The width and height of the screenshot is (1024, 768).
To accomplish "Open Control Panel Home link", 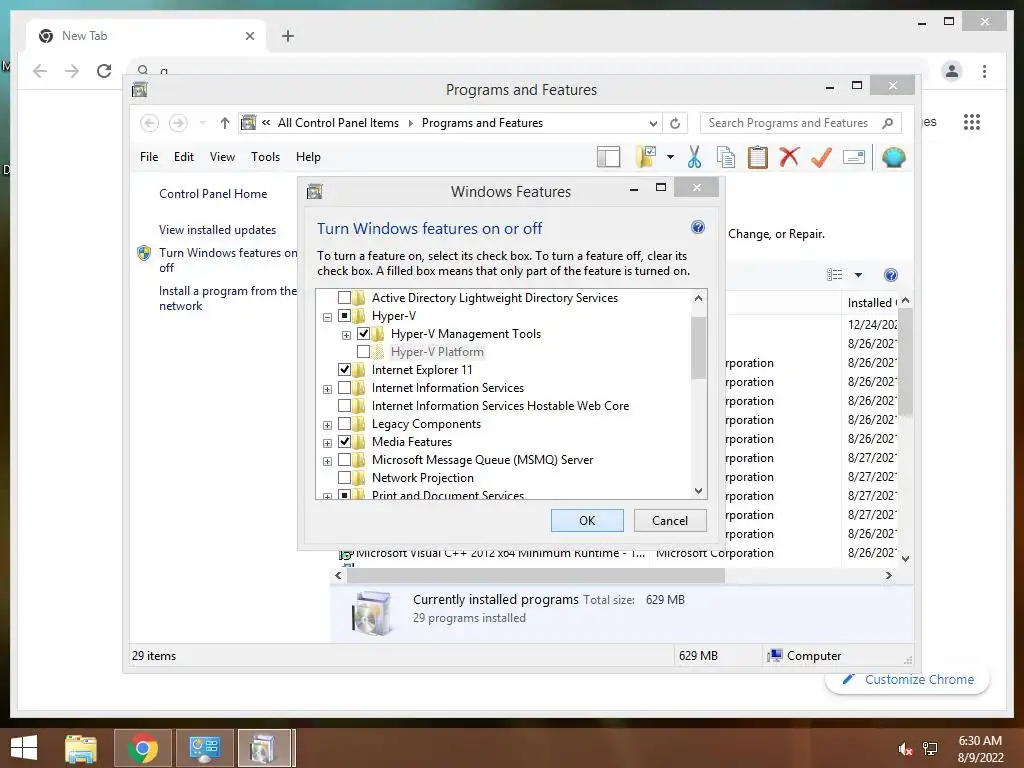I will click(x=213, y=194).
